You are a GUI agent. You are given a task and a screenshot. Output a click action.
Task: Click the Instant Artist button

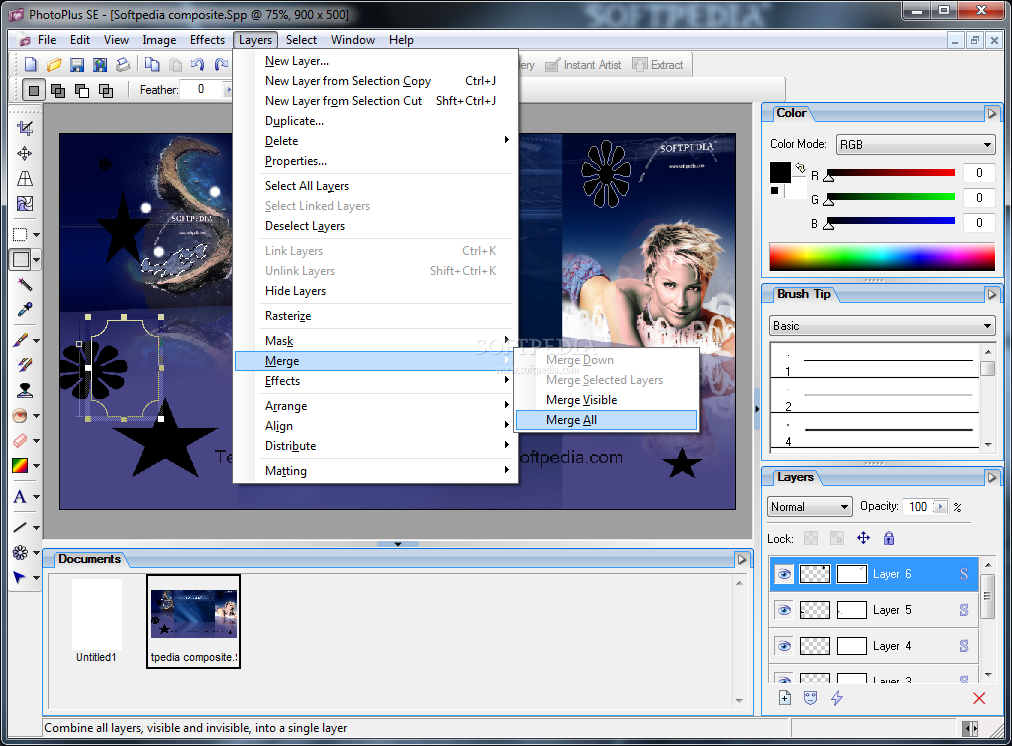583,65
